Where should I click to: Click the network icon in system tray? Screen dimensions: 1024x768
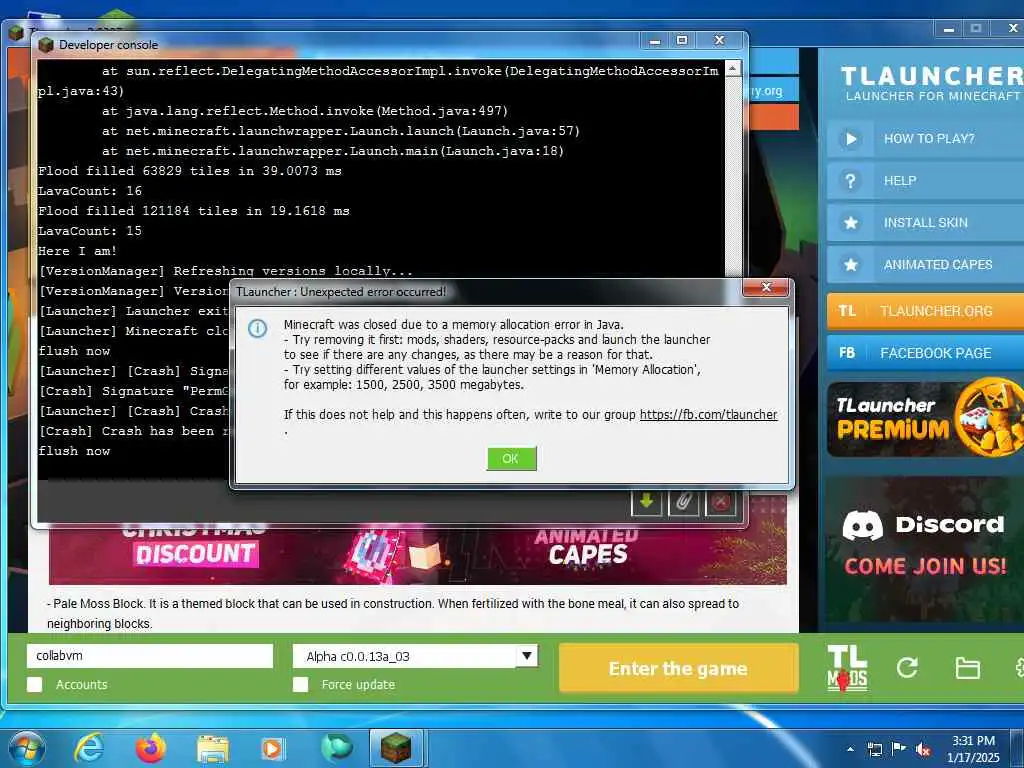[874, 749]
